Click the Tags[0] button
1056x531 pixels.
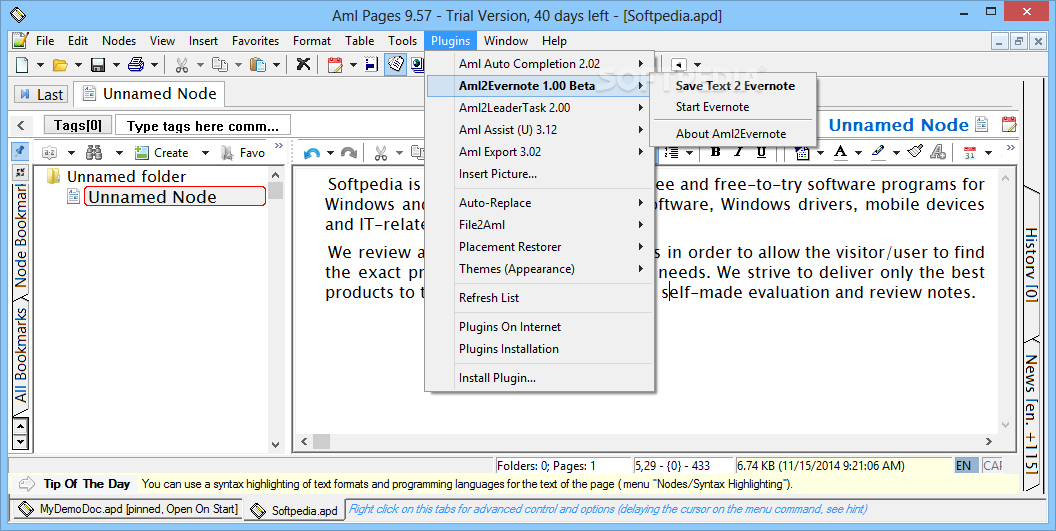point(78,125)
